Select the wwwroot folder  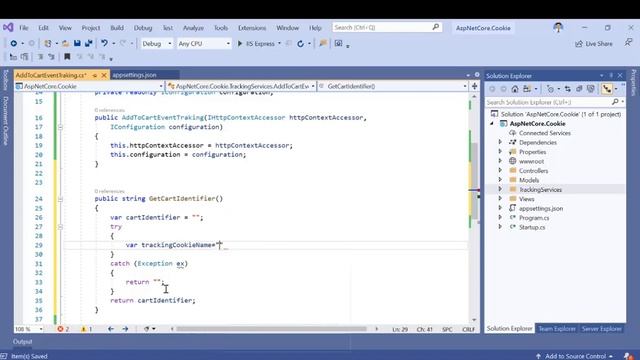point(531,161)
